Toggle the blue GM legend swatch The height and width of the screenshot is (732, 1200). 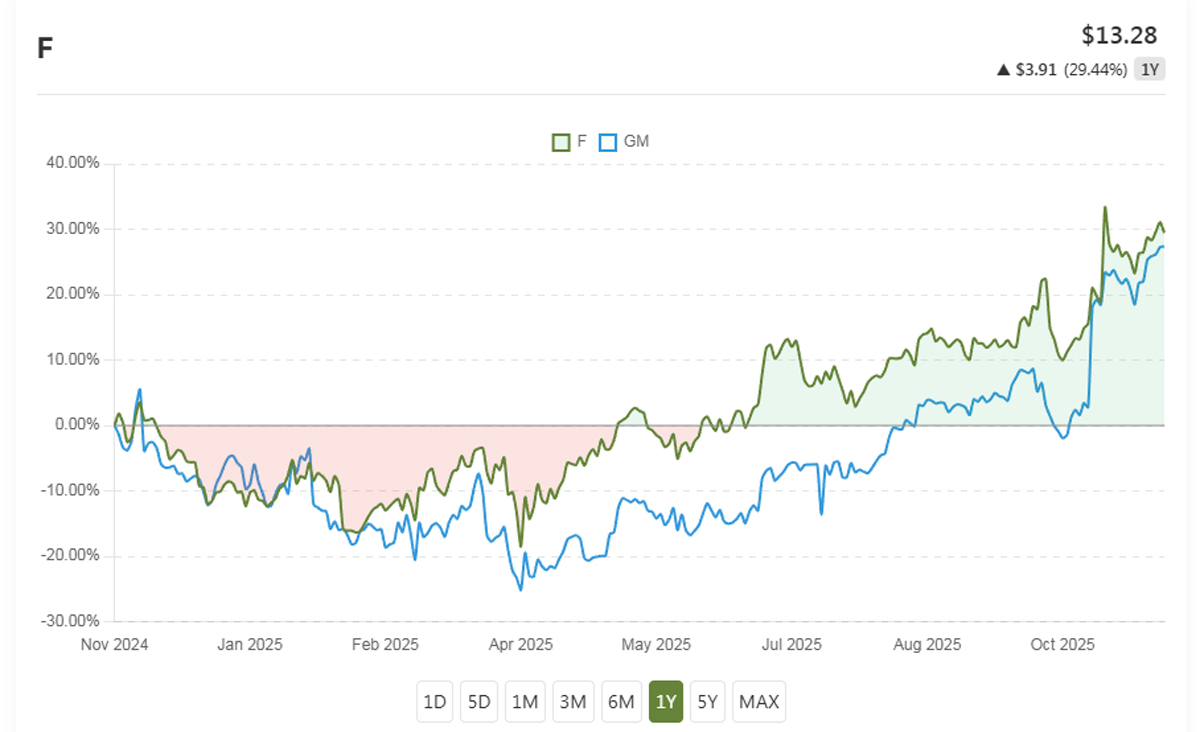pos(607,142)
